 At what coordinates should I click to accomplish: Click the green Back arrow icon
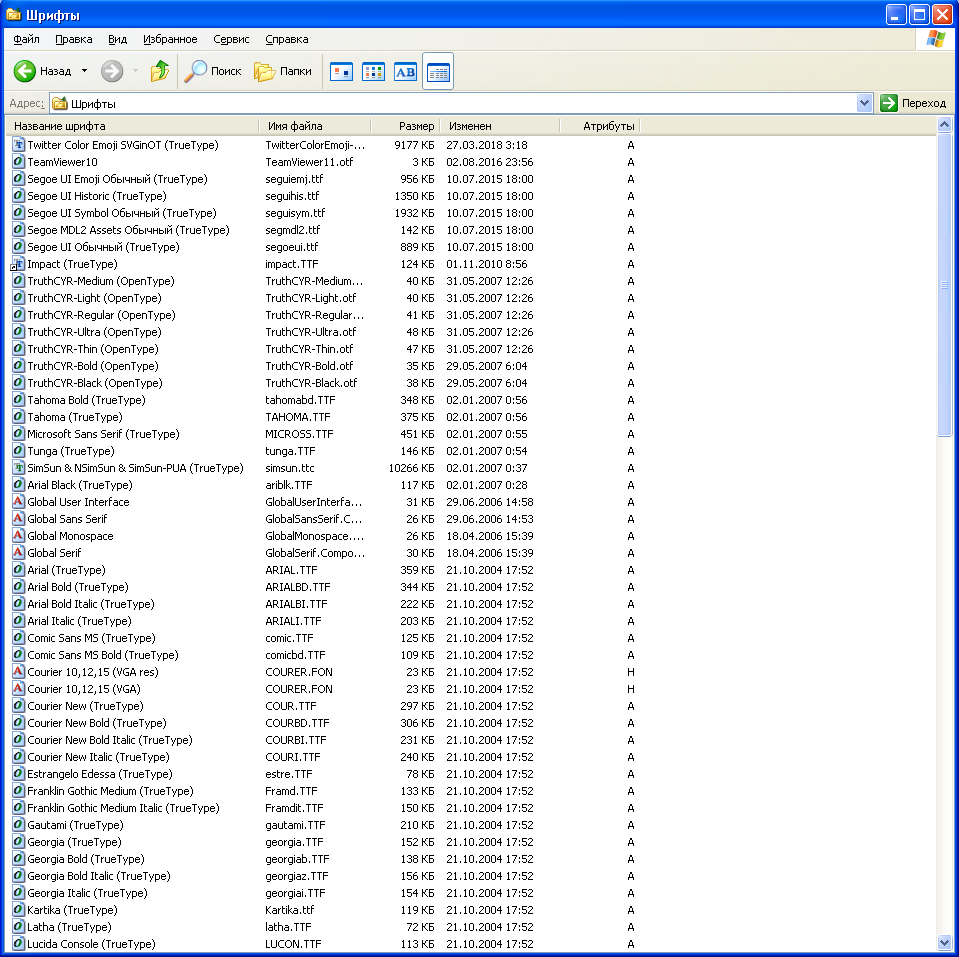25,71
